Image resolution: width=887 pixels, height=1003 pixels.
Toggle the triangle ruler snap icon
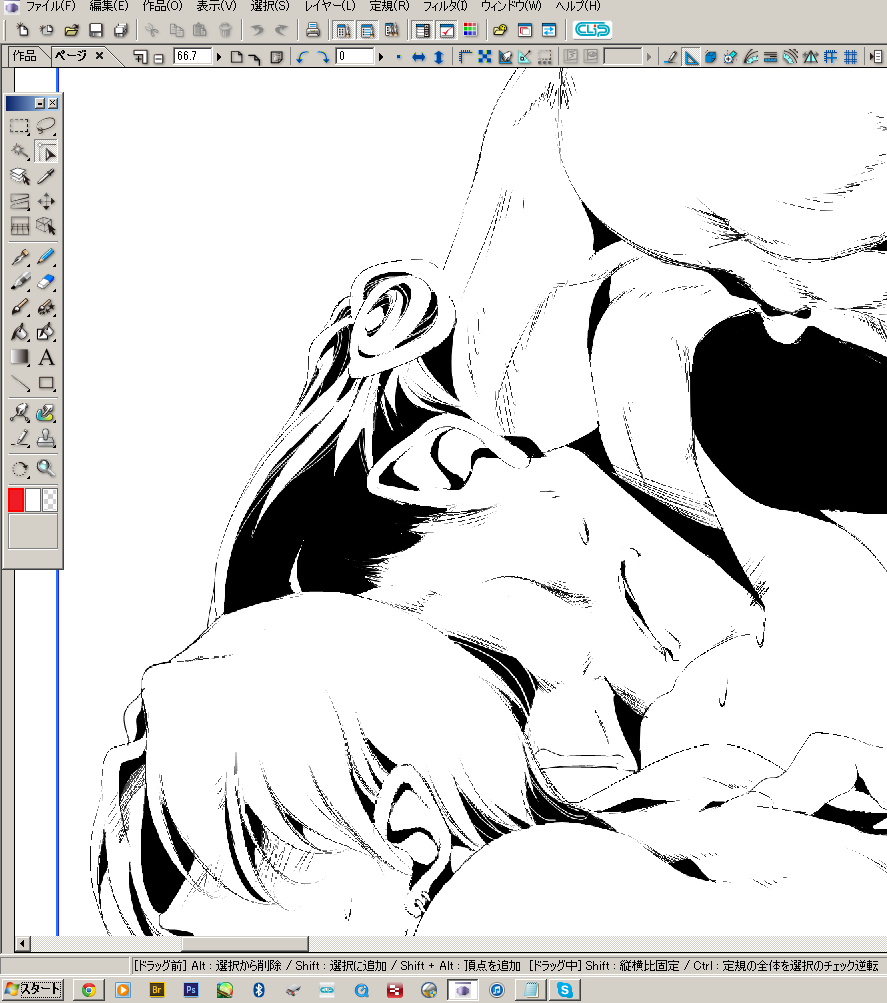tap(691, 57)
